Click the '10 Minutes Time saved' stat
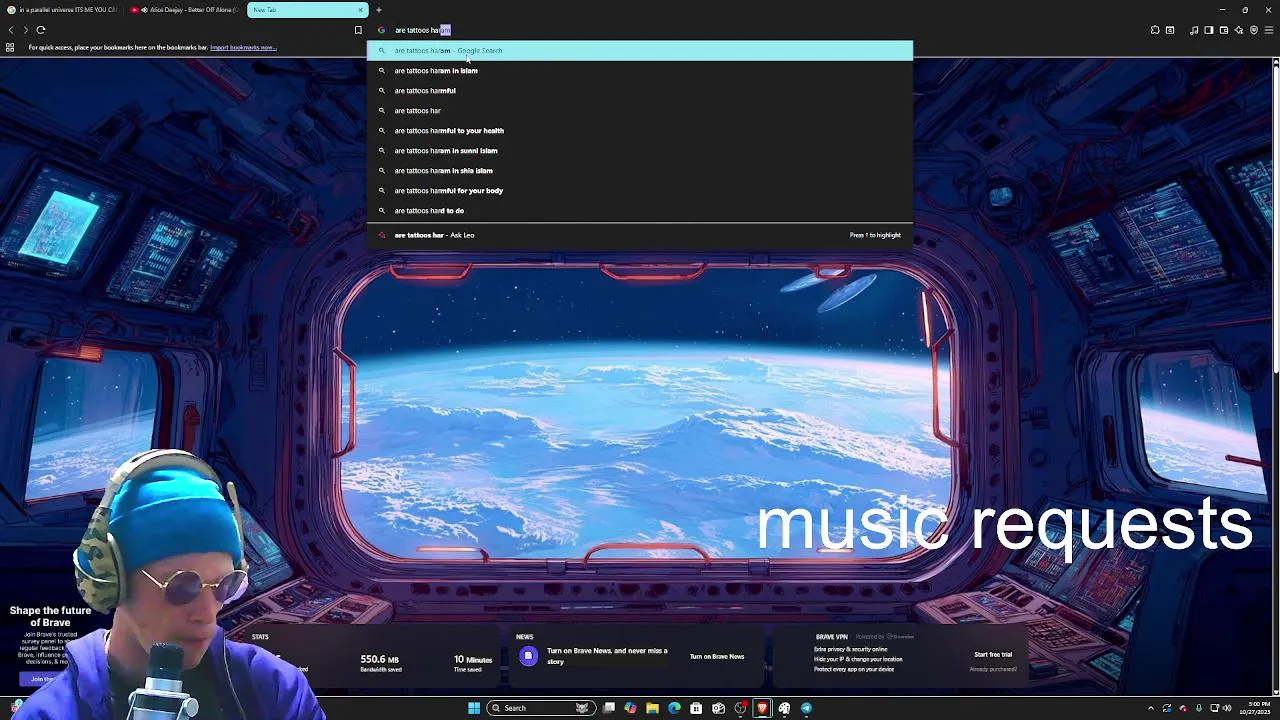This screenshot has height=720, width=1280. pos(473,663)
